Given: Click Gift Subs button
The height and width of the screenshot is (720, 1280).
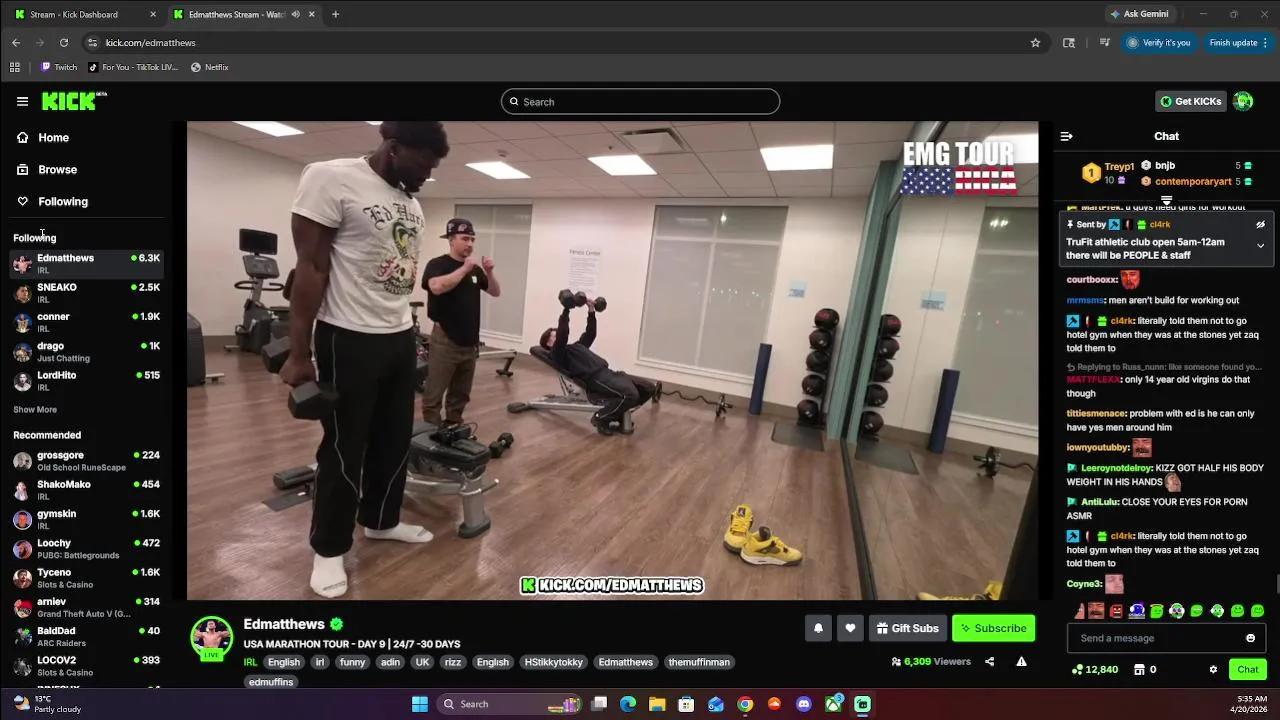Looking at the screenshot, I should click(907, 628).
